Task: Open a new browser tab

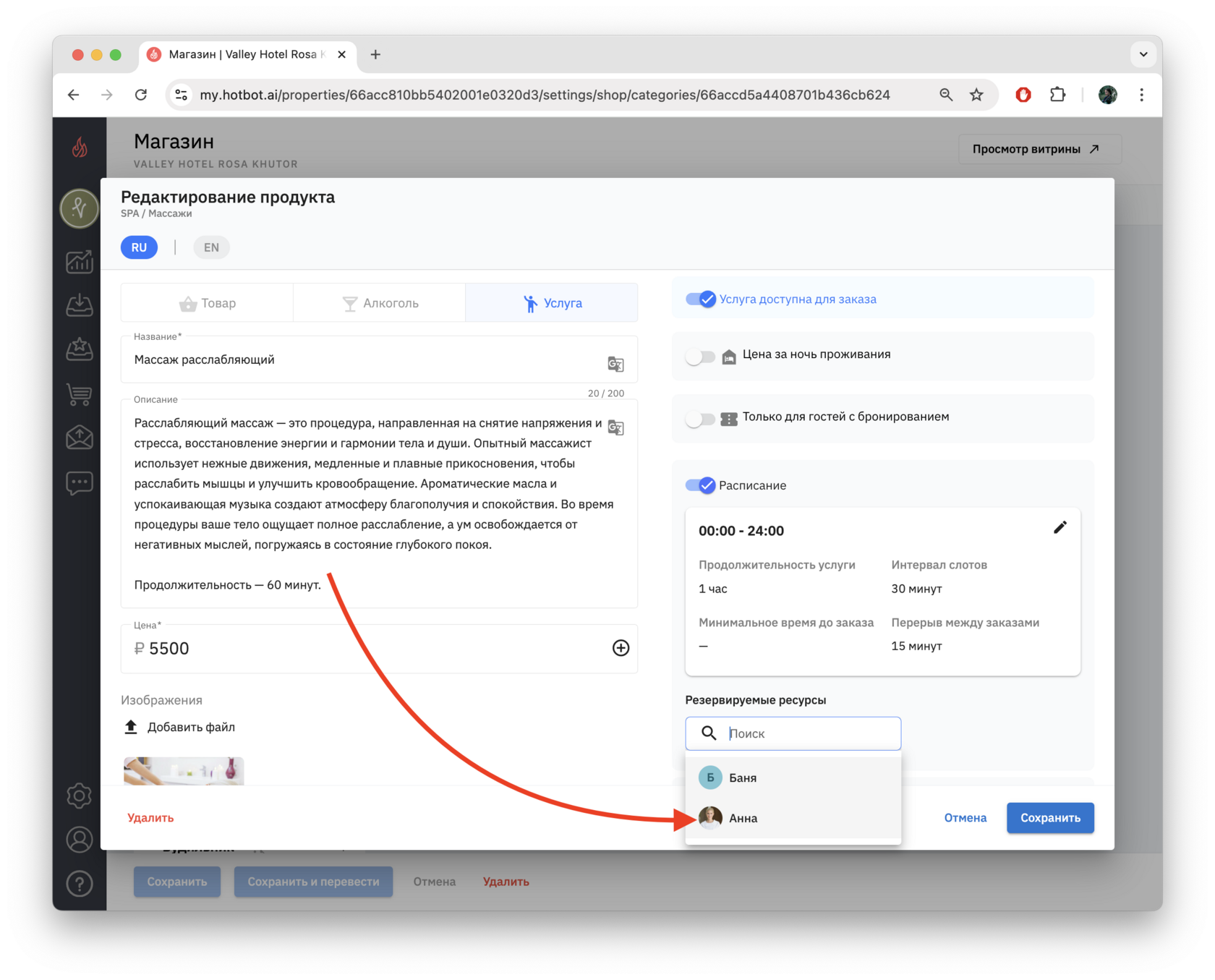Action: [x=375, y=54]
